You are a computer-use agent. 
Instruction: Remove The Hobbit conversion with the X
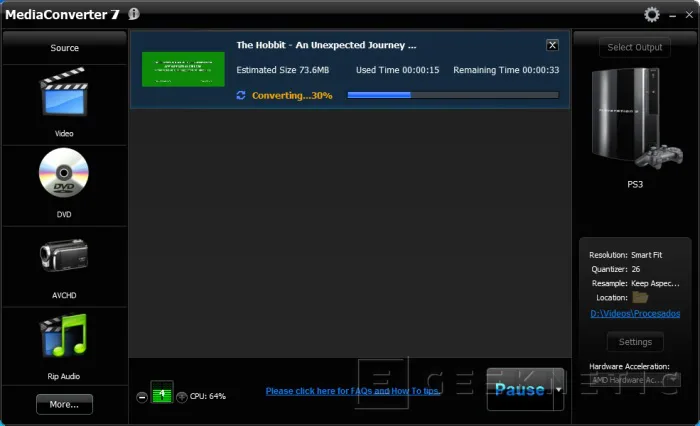552,45
